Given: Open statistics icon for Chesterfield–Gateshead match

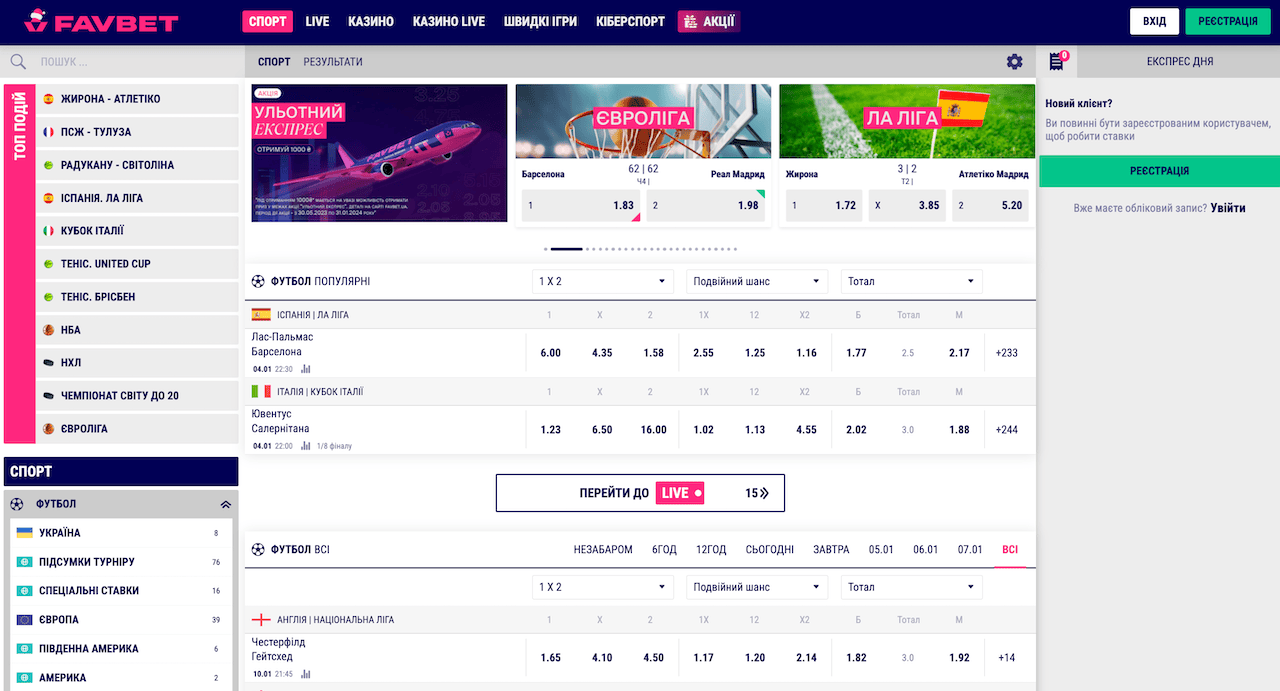Looking at the screenshot, I should (x=306, y=674).
